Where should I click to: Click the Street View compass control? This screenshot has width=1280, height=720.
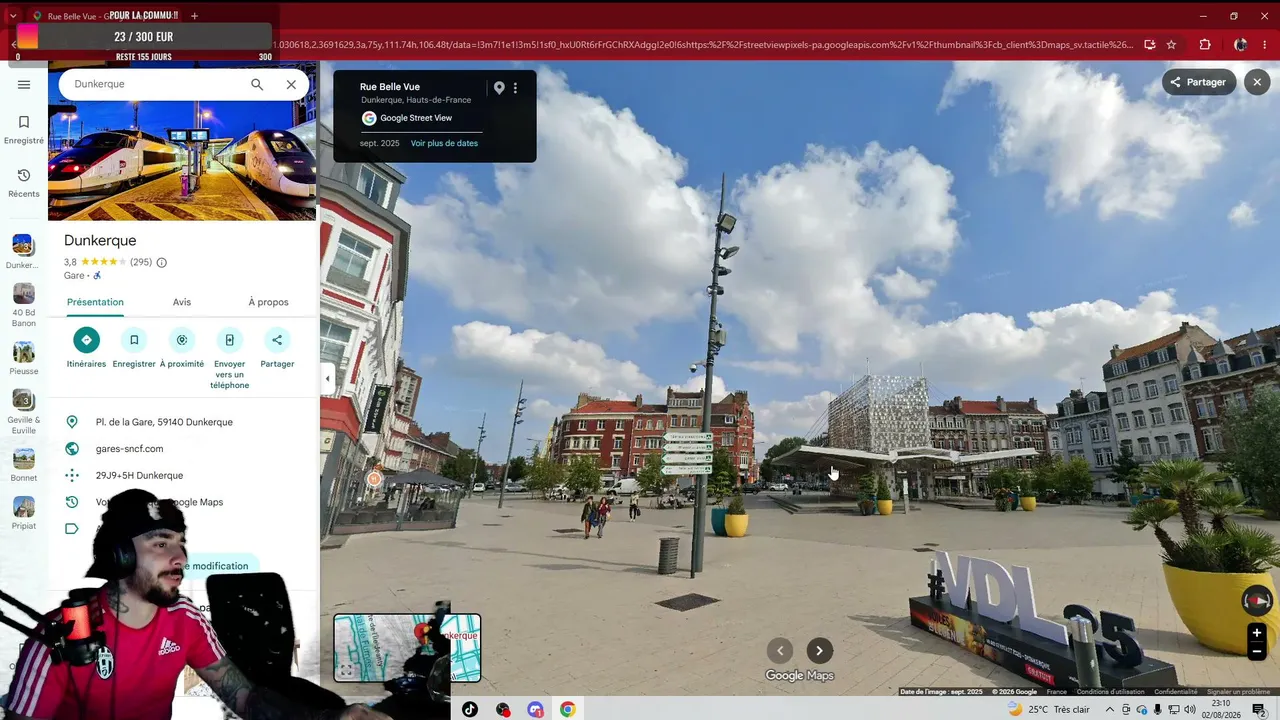(x=1257, y=600)
